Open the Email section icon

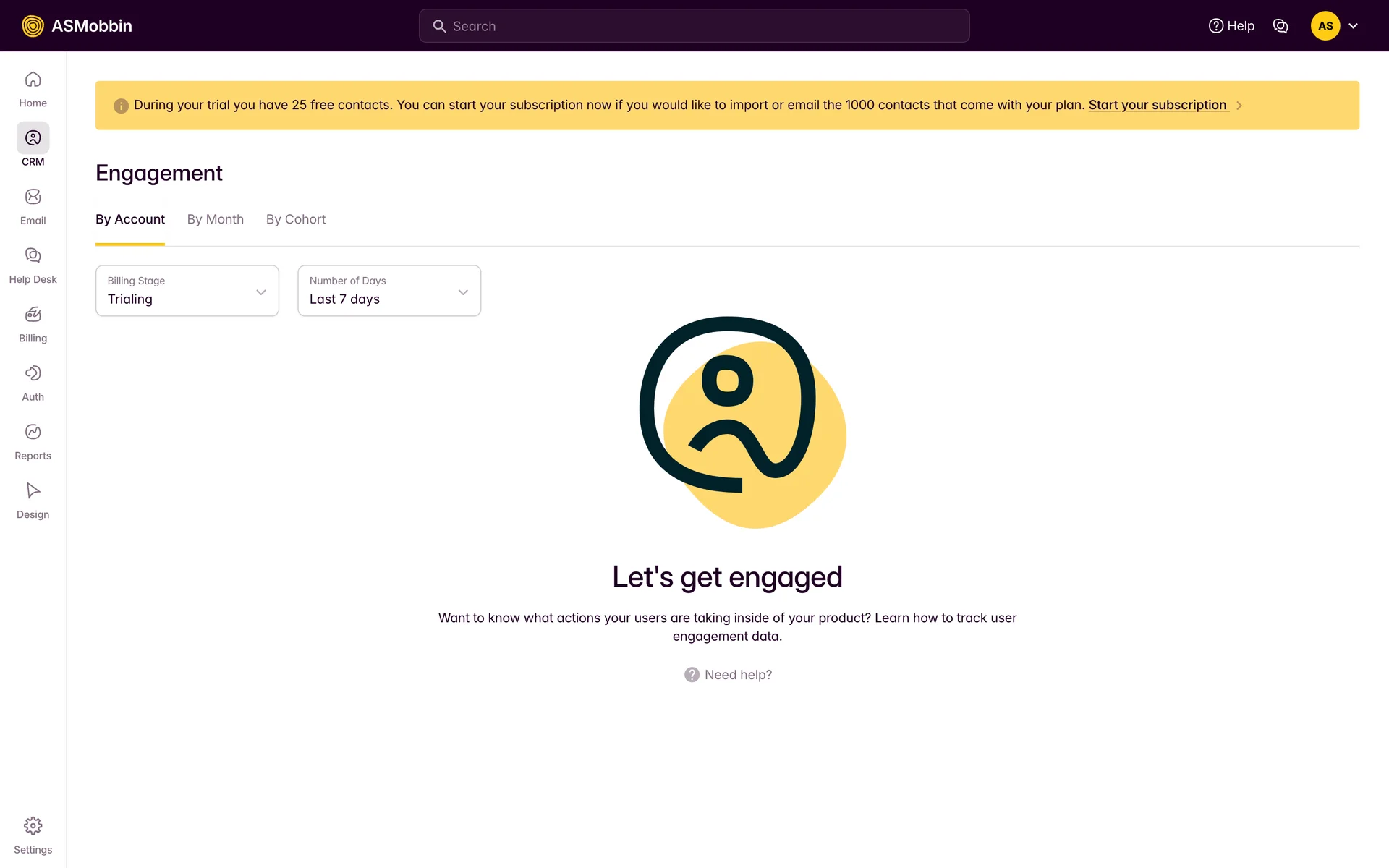(x=33, y=197)
